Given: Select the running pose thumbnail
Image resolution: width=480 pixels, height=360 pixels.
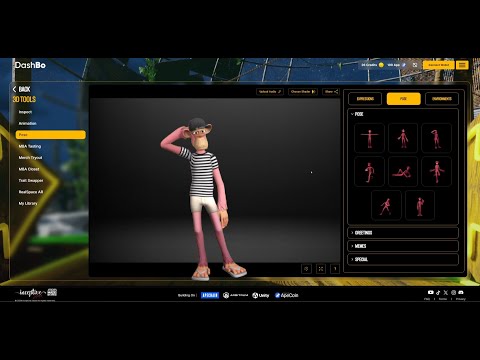Looking at the screenshot, I should pyautogui.click(x=386, y=206).
